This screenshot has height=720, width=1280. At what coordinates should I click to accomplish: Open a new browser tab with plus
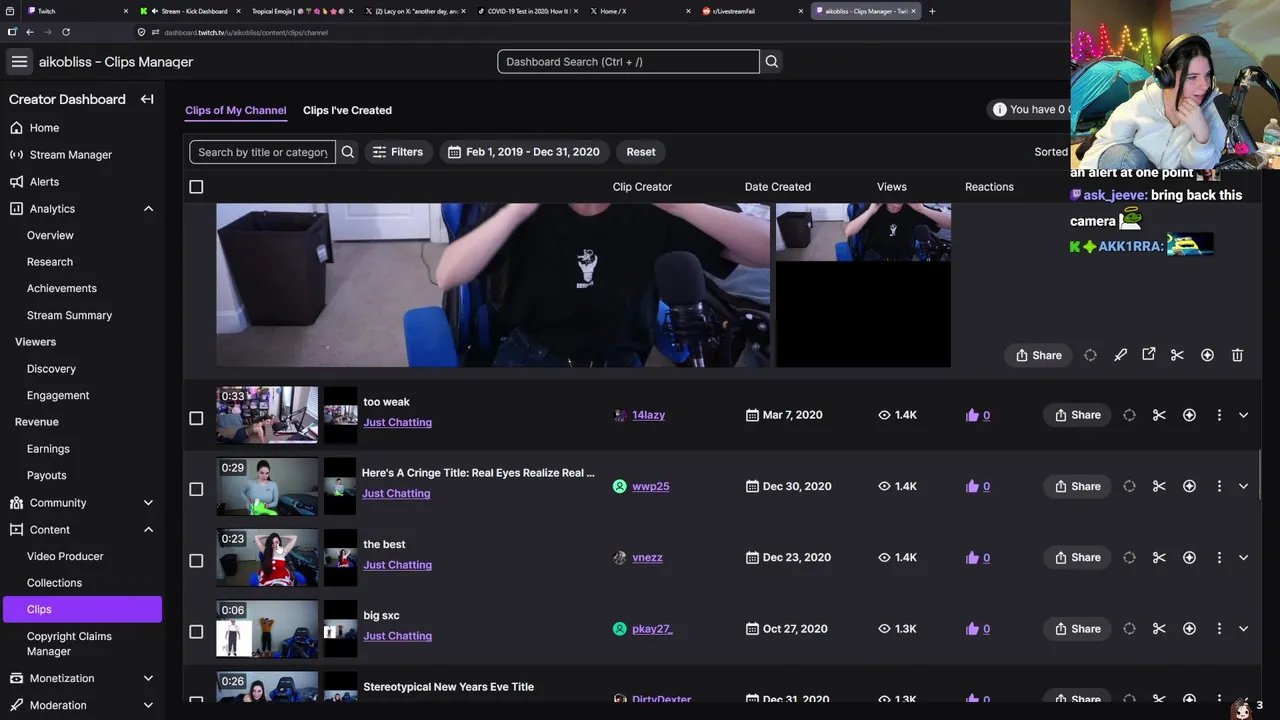pos(932,11)
